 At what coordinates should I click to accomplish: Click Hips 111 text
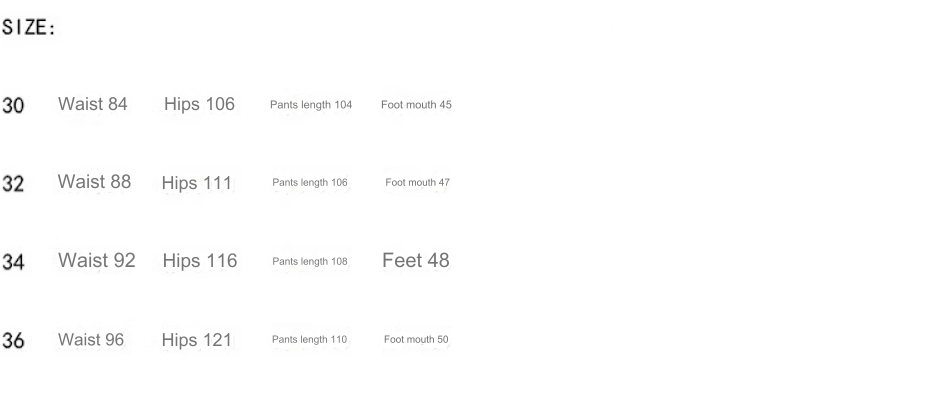coord(197,183)
